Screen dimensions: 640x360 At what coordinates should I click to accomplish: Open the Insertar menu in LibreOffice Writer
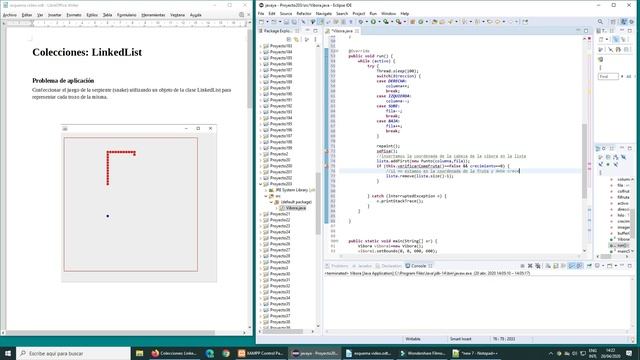55,15
